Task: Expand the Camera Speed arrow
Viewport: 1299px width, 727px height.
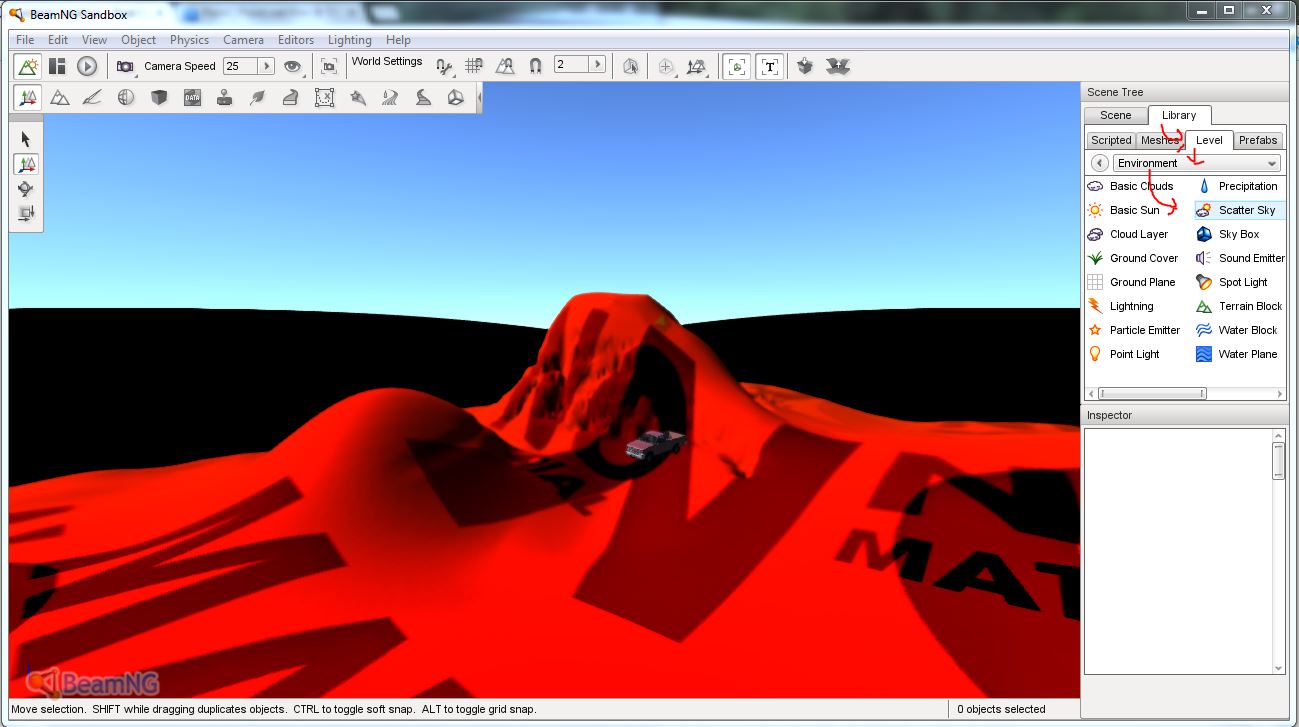Action: tap(266, 66)
